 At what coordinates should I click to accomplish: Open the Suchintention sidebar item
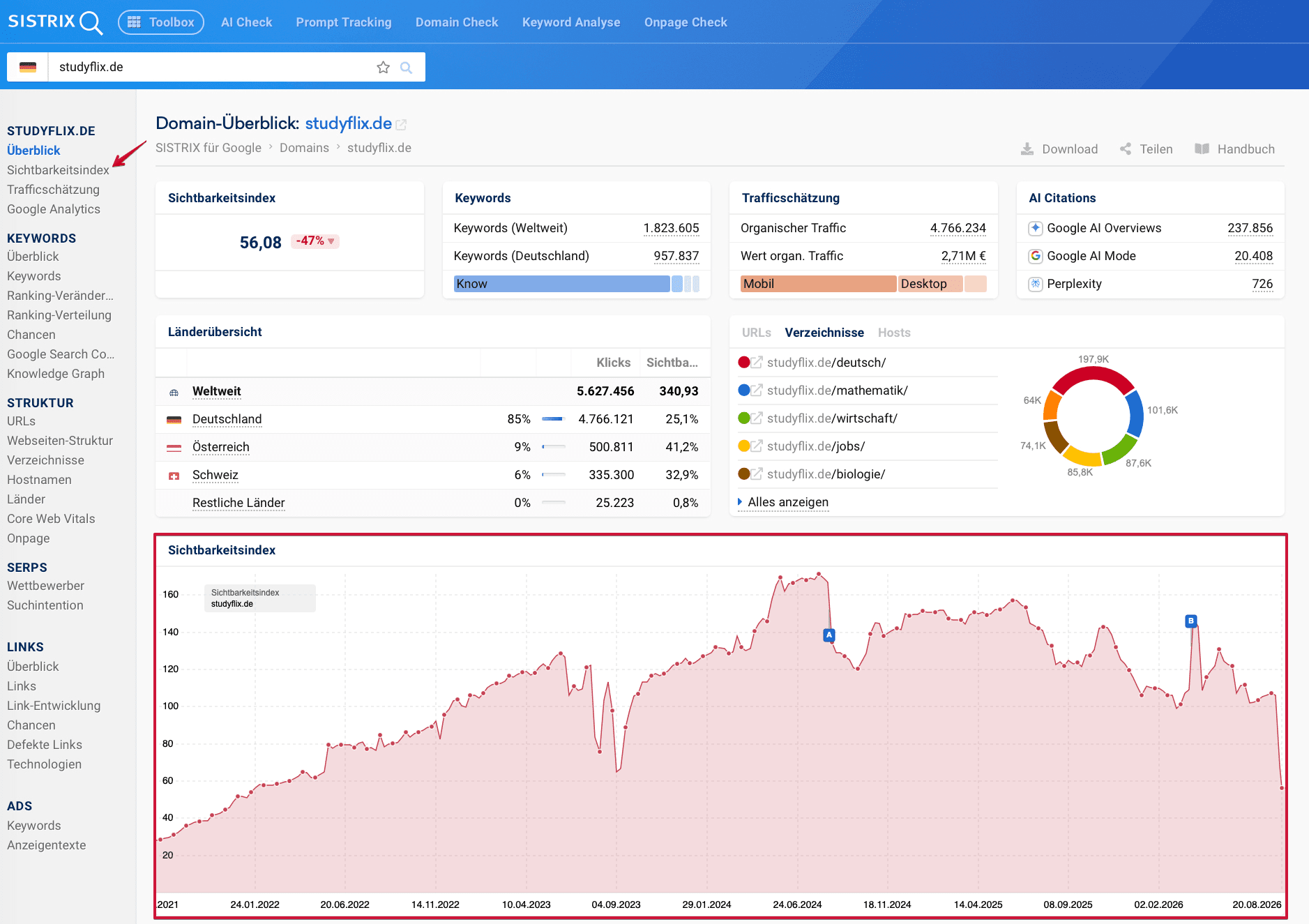45,605
